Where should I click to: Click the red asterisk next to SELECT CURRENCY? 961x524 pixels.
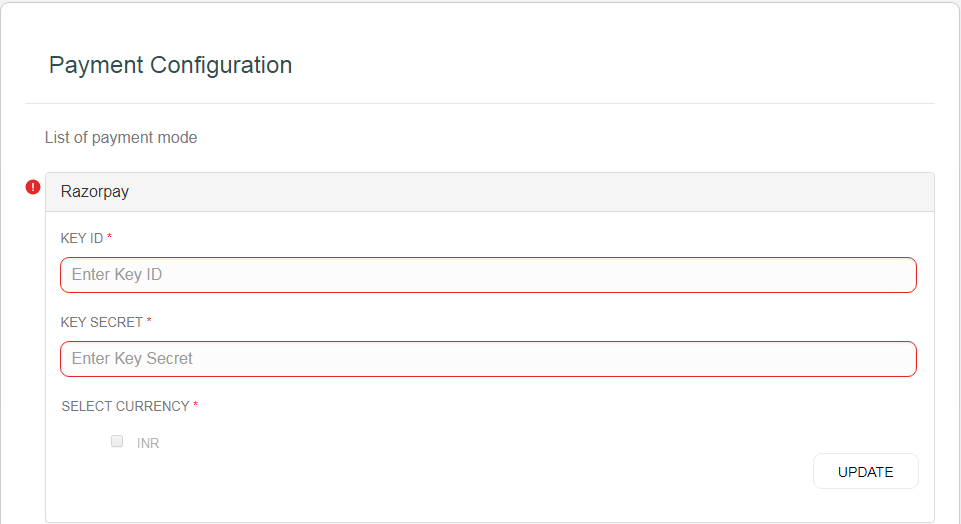click(x=196, y=405)
